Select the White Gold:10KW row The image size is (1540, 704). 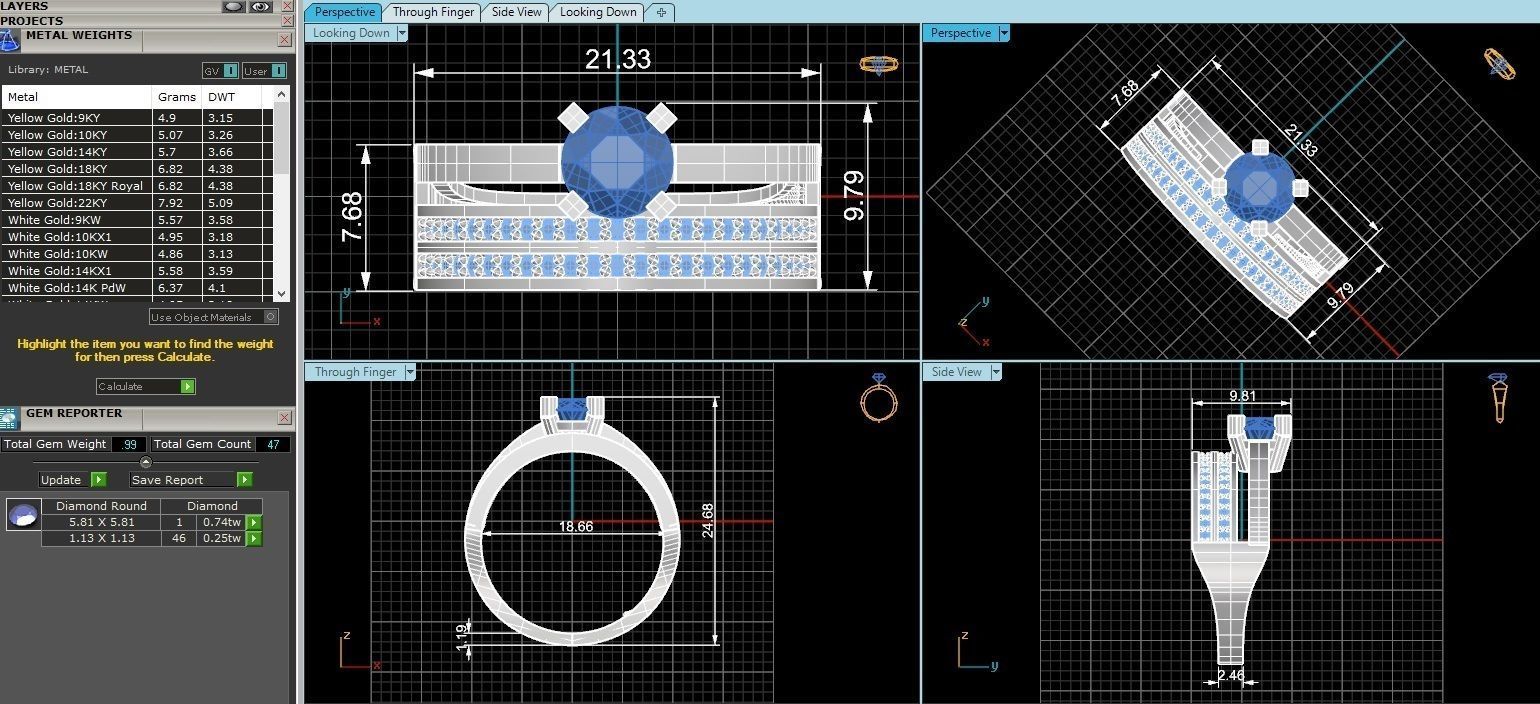137,254
